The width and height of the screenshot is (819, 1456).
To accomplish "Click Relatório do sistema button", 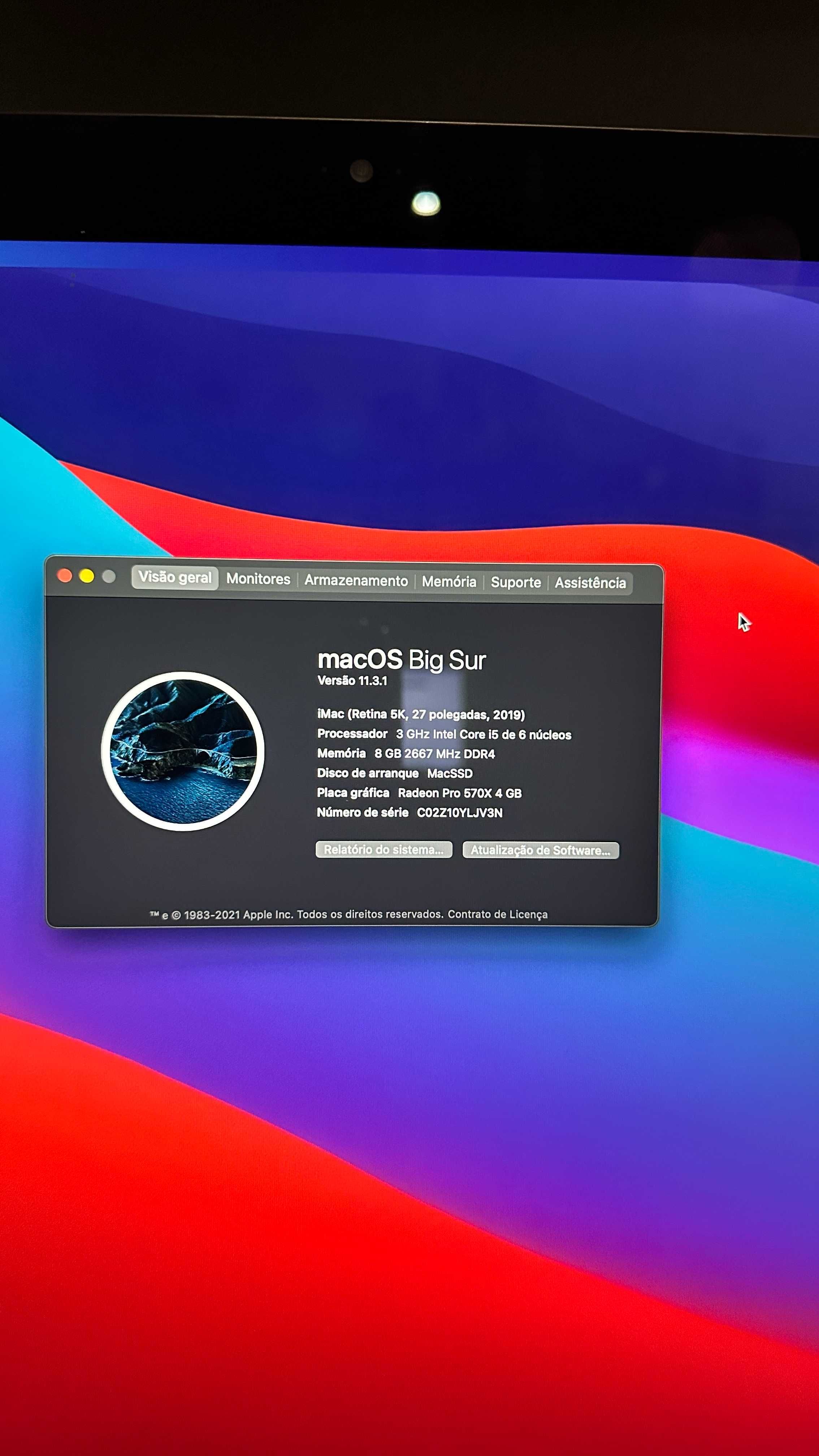I will click(384, 850).
